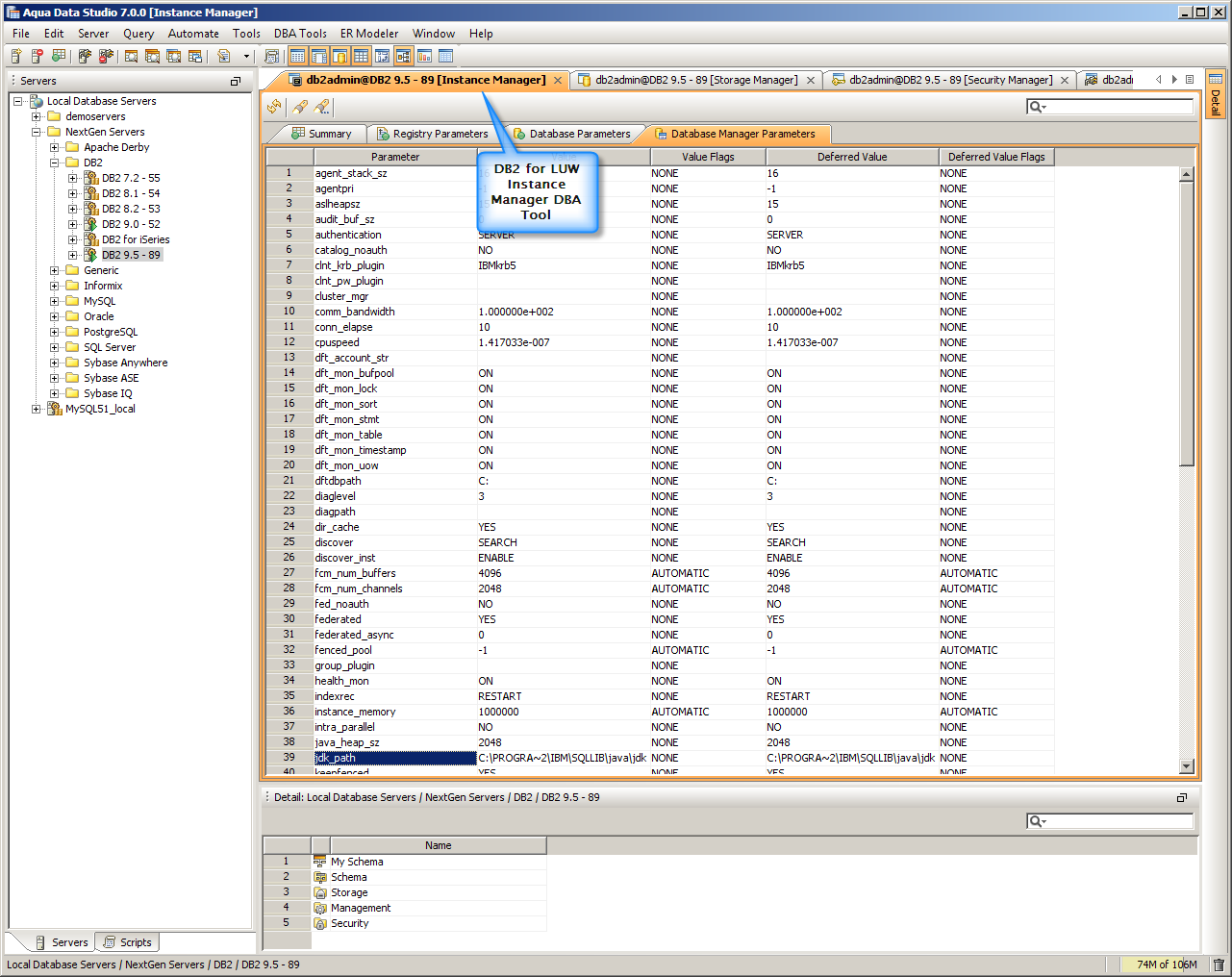Image resolution: width=1232 pixels, height=977 pixels.
Task: Expand the Apache Derby folder
Action: 55,147
